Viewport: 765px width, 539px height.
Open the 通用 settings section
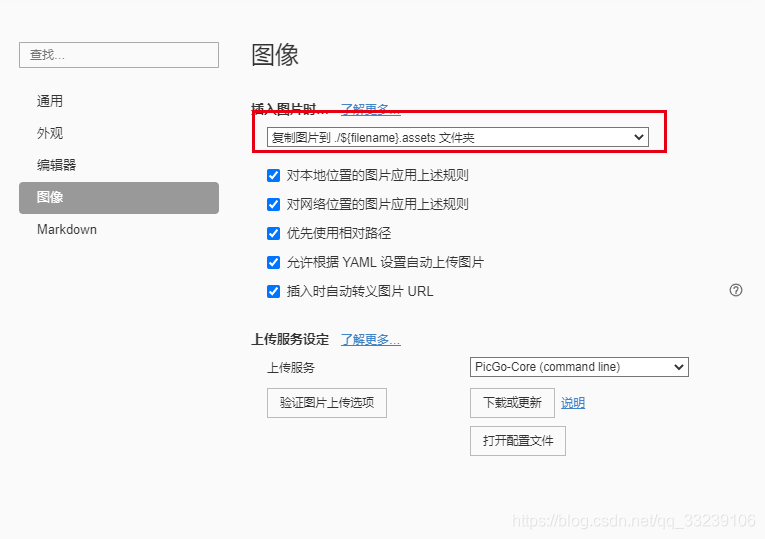click(x=50, y=101)
